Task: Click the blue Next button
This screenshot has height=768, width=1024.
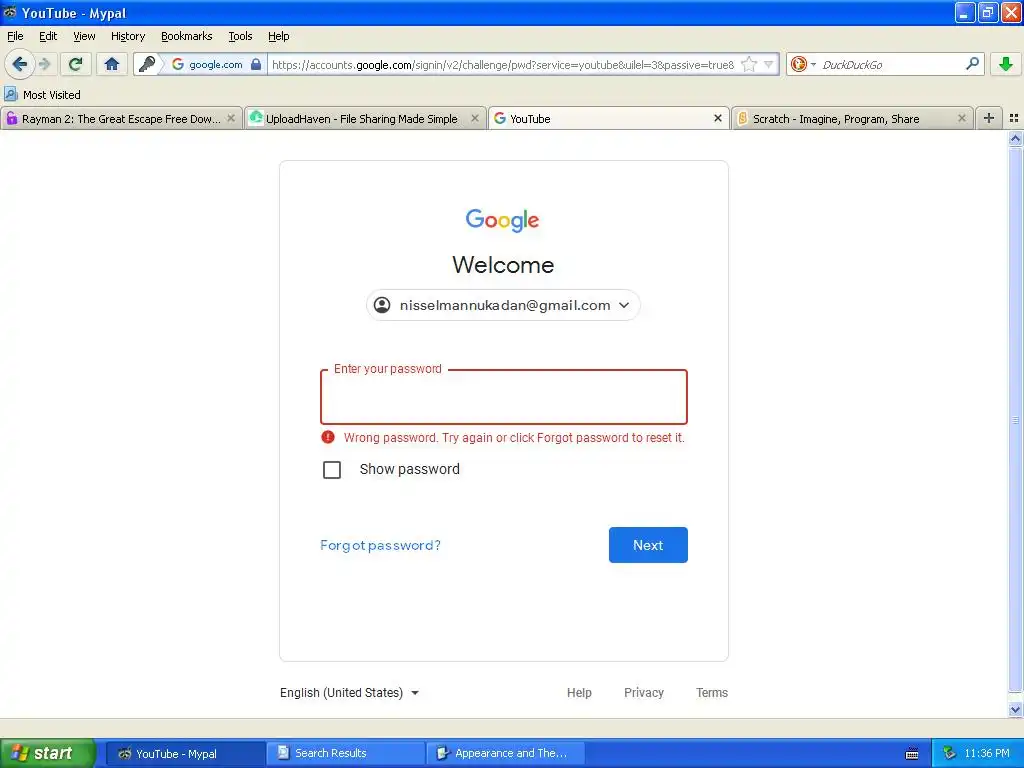Action: [x=648, y=545]
